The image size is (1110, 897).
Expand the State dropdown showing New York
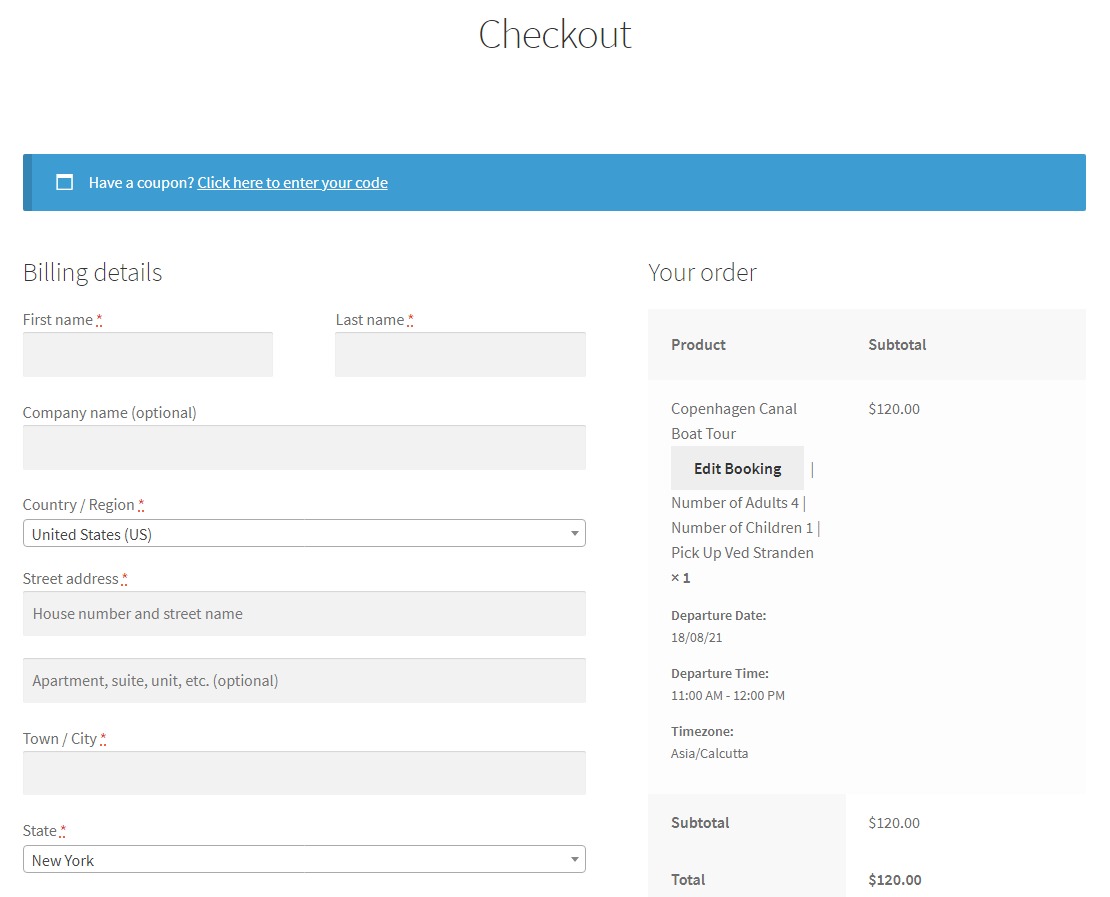coord(304,860)
